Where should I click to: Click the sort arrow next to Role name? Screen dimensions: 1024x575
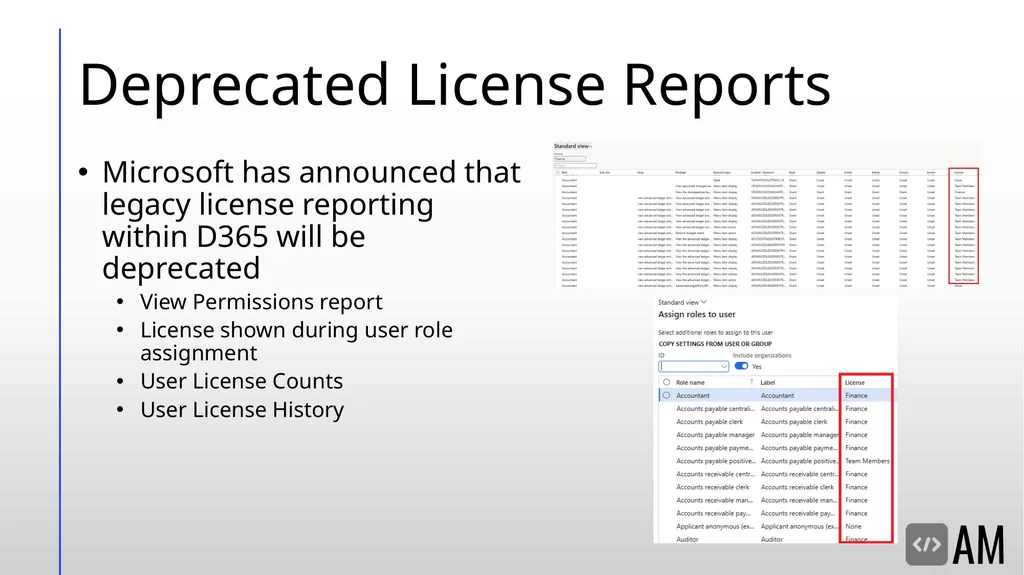coord(752,382)
